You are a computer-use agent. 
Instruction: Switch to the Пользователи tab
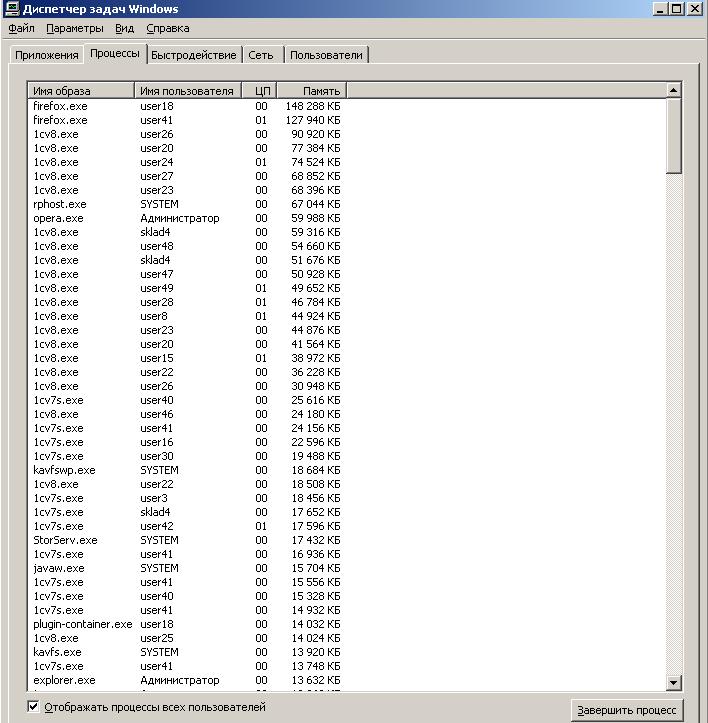326,55
